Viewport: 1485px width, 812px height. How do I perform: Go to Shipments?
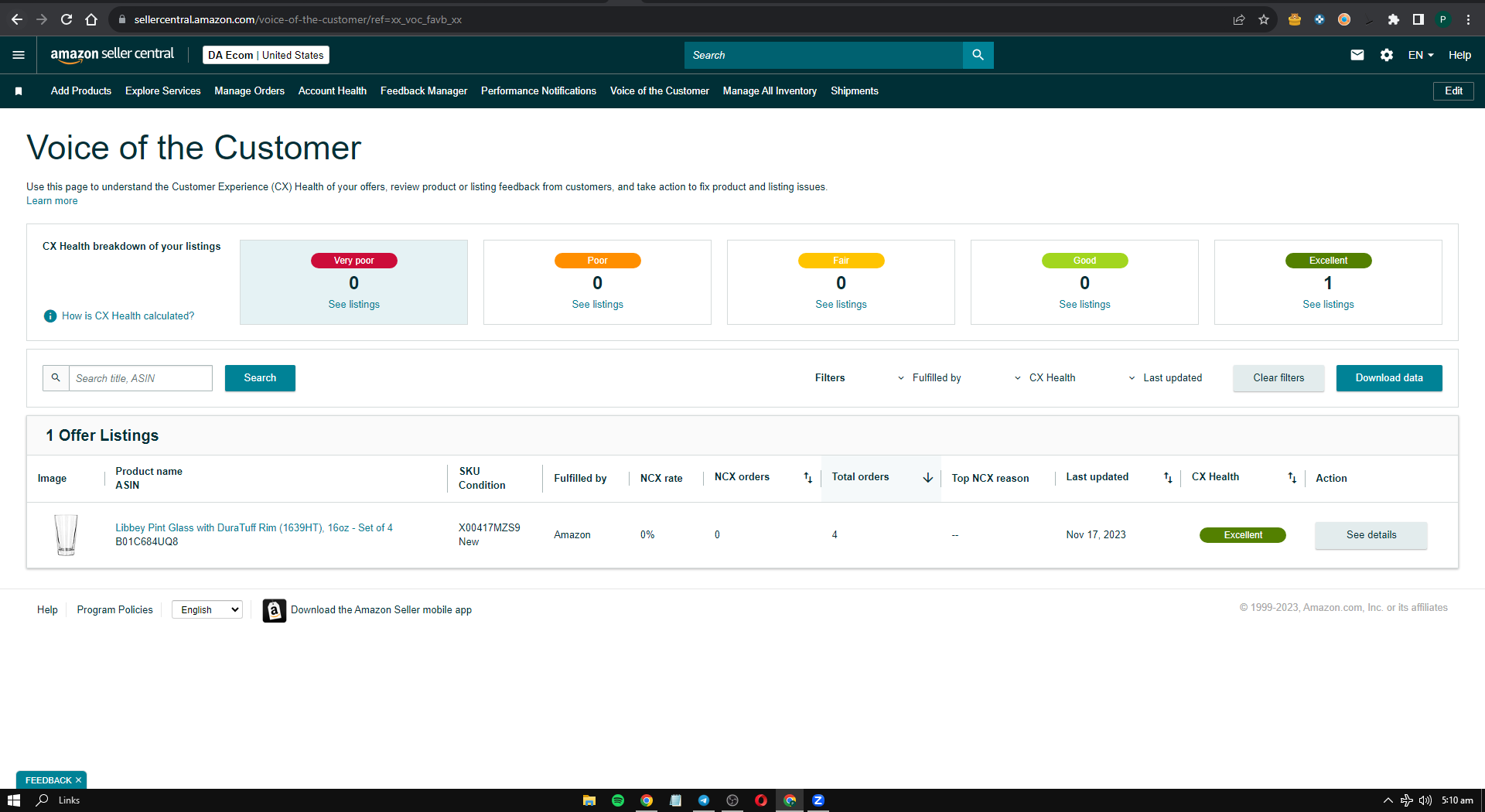pyautogui.click(x=855, y=91)
